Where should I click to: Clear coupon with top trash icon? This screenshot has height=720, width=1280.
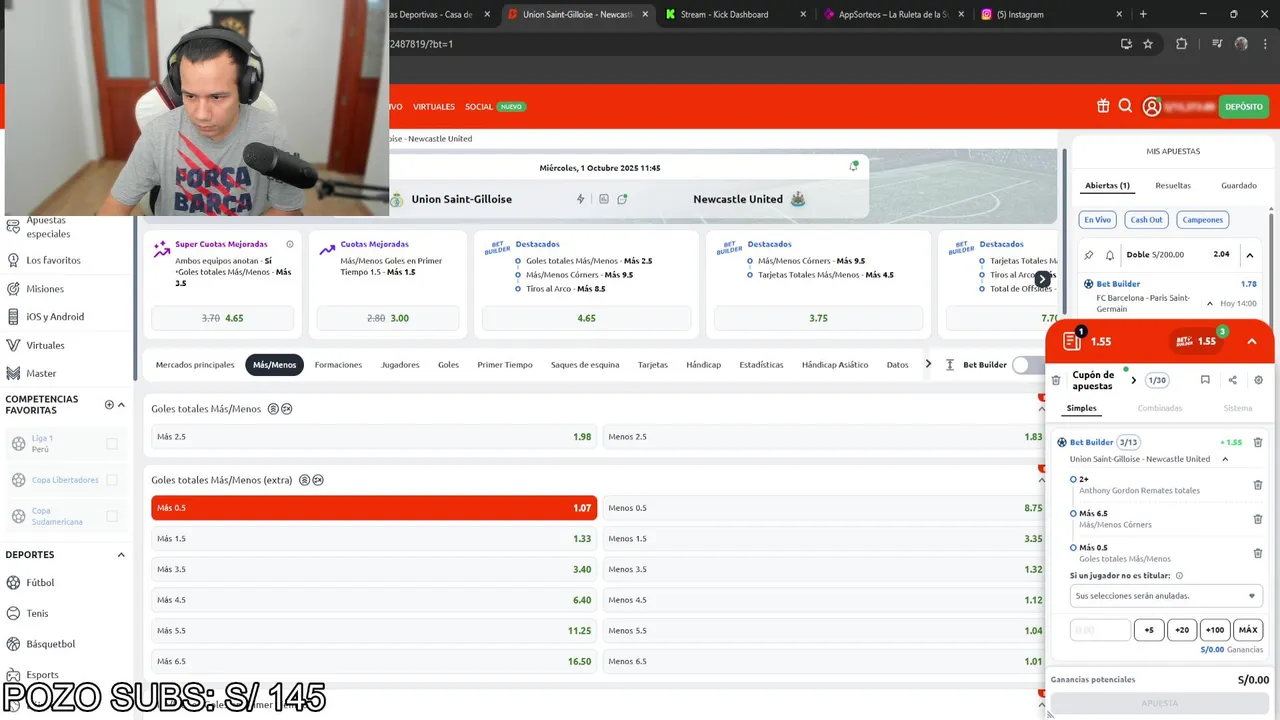[1056, 380]
